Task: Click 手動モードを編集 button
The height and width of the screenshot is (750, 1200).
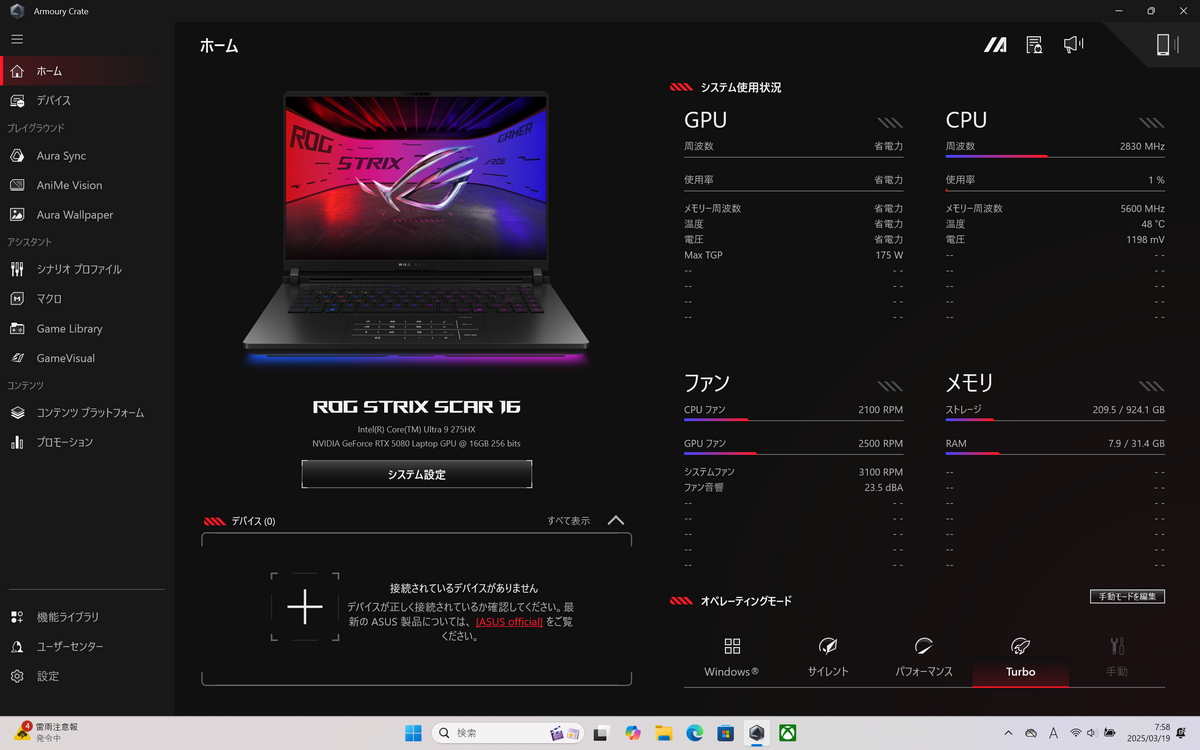Action: 1127,596
